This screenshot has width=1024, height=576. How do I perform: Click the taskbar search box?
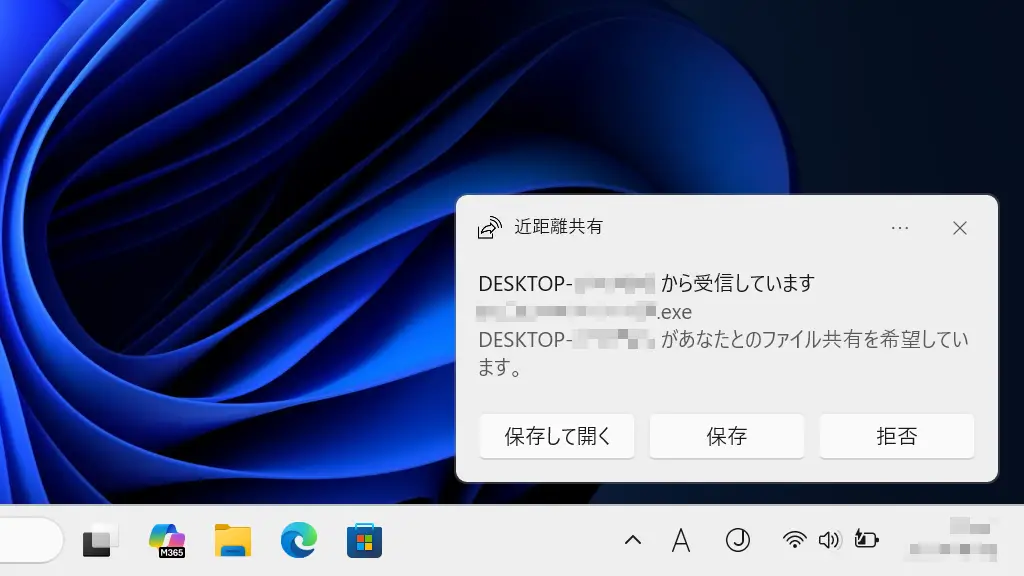pyautogui.click(x=30, y=541)
